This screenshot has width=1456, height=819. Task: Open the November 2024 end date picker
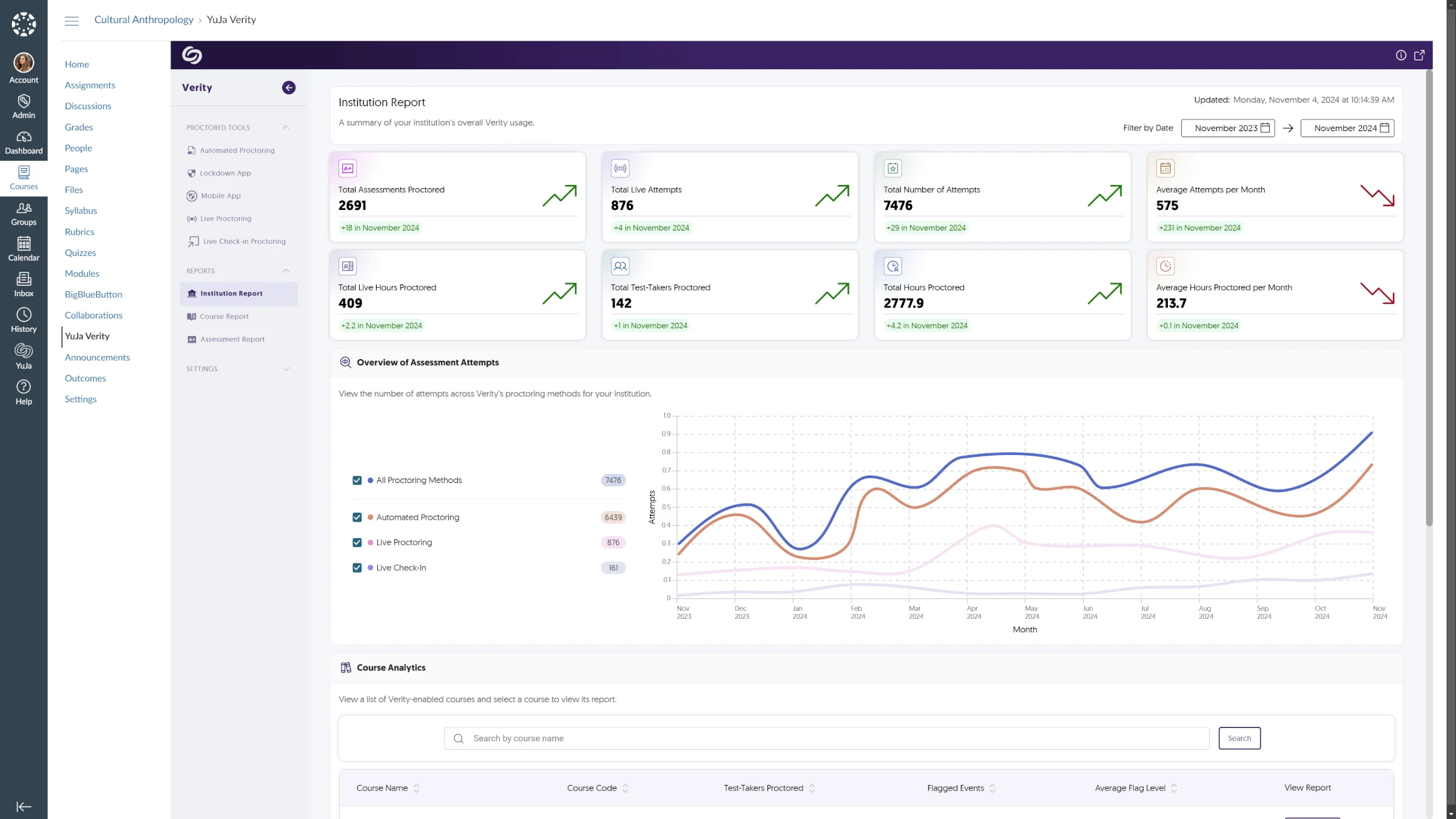pyautogui.click(x=1347, y=128)
